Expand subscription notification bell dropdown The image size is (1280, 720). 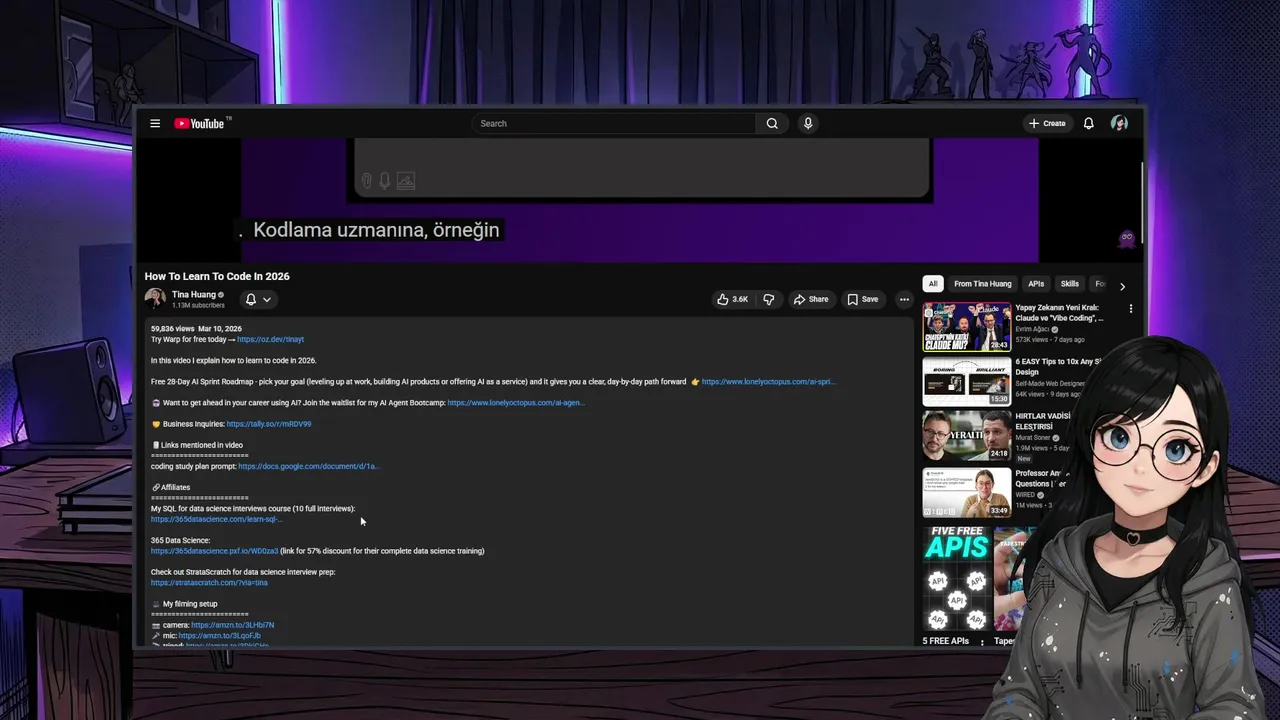[258, 299]
